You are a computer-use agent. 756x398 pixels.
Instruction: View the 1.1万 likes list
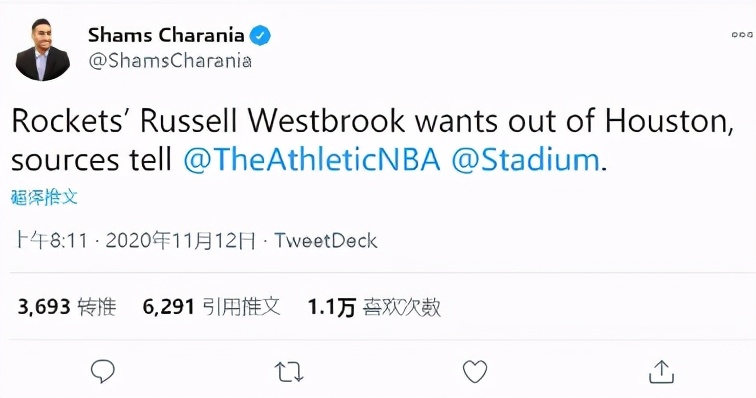(374, 307)
